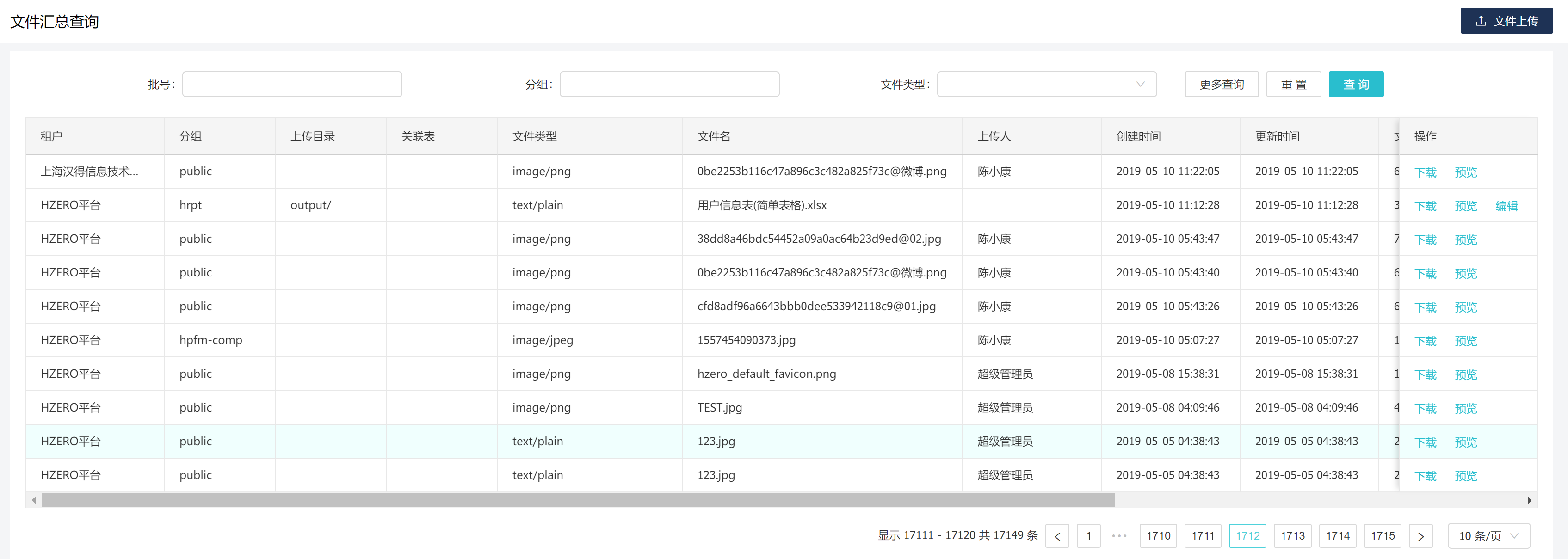Download cfd8adf96a6643bbb0dee533942118c9@01.jpg
Image resolution: width=1568 pixels, height=559 pixels.
(1425, 307)
